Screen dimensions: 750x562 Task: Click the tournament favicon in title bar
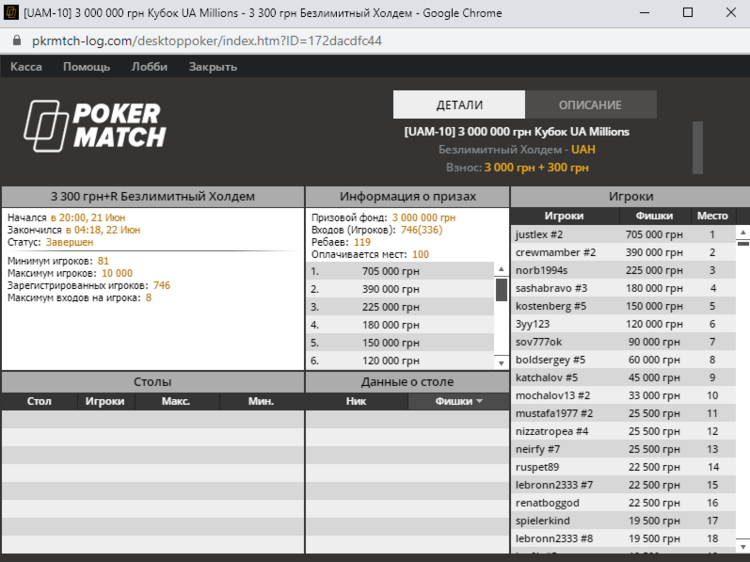[13, 13]
